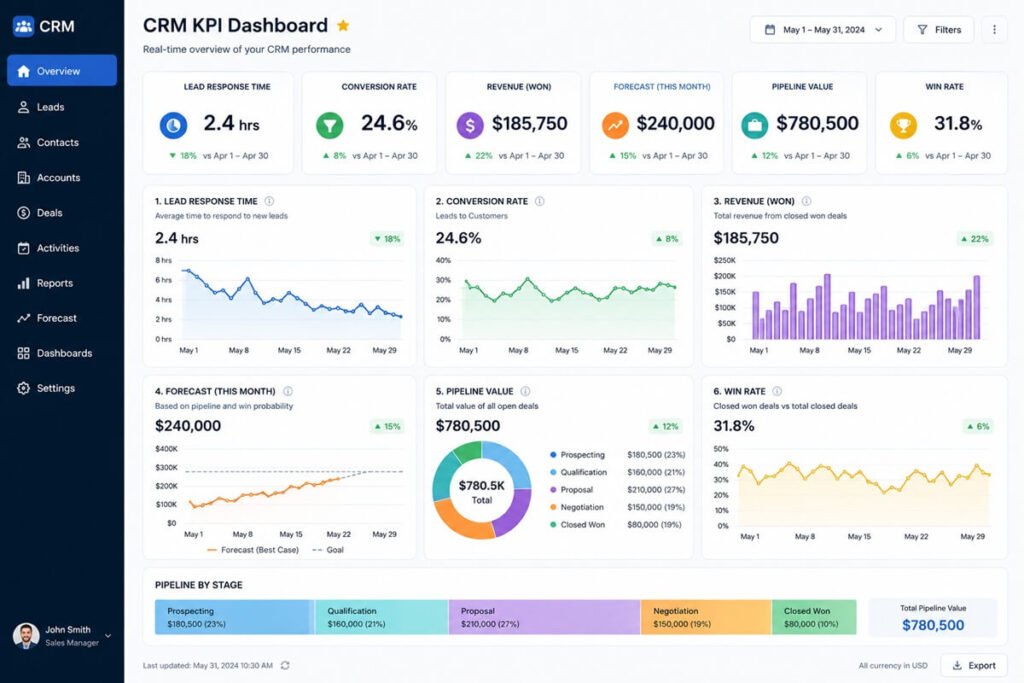1024x683 pixels.
Task: Click the info icon next to 5. Pipeline Value
Action: coord(525,391)
